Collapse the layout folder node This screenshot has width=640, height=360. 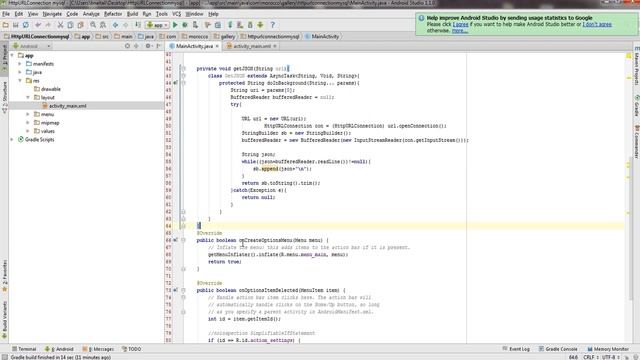[x=28, y=98]
